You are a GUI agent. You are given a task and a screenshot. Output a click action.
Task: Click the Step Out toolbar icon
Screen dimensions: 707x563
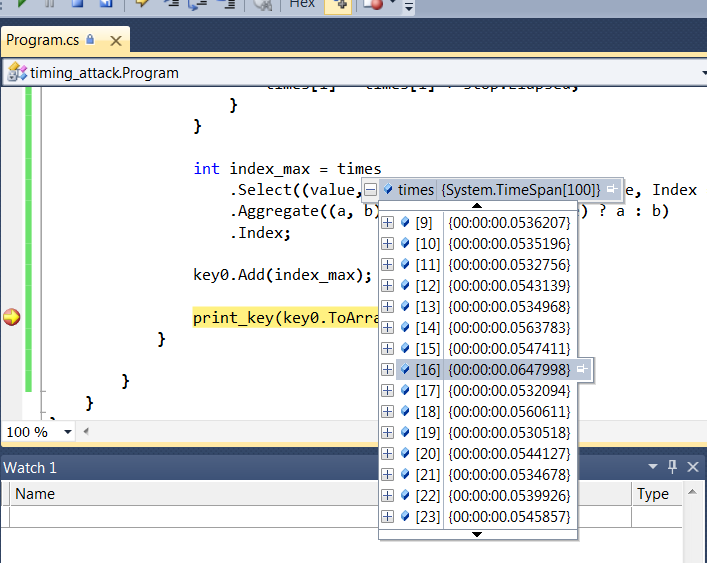point(227,4)
